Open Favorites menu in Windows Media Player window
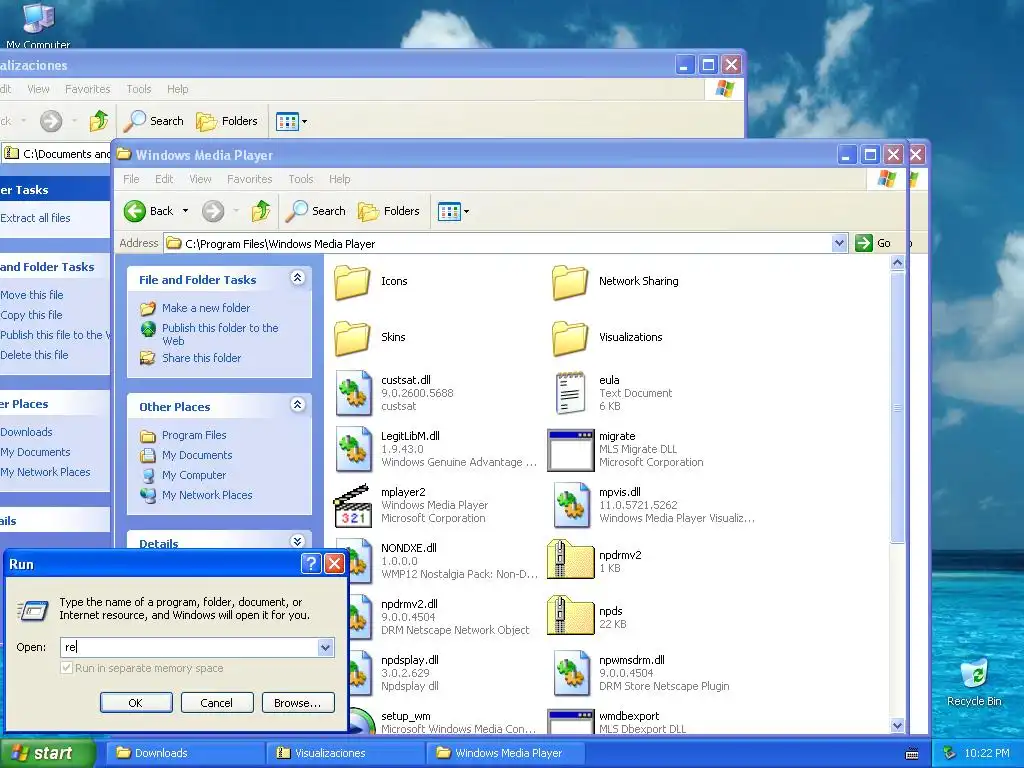Screen dimensions: 1024x768 pos(249,179)
